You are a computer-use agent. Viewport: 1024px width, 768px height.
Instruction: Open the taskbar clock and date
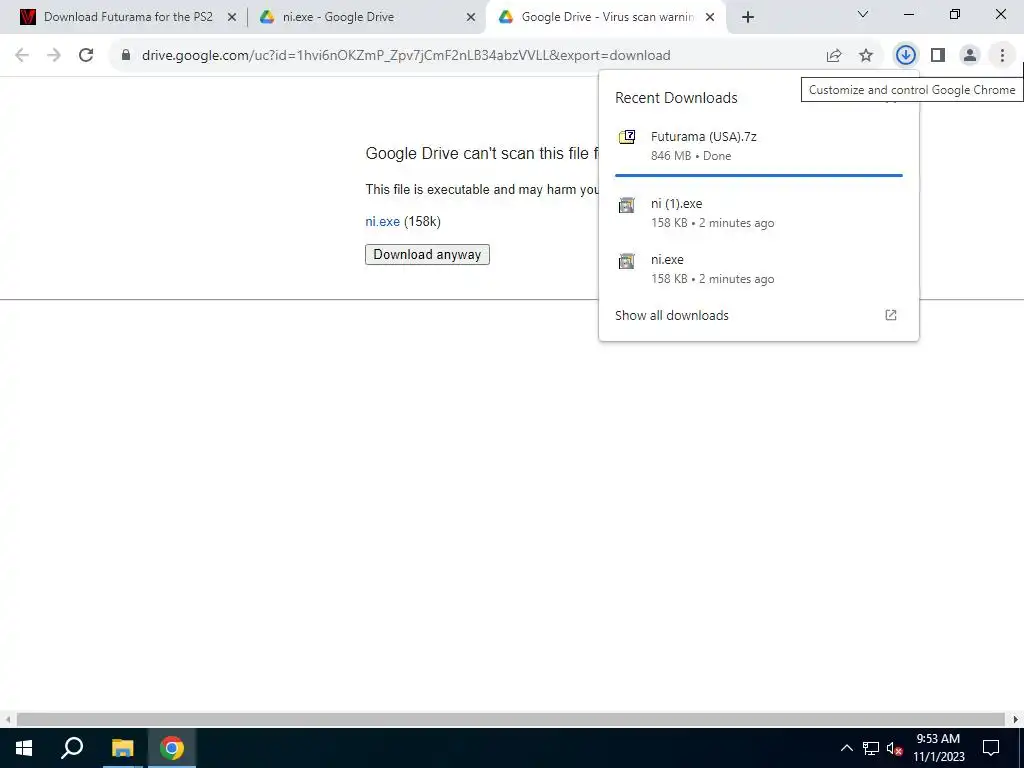(x=938, y=748)
